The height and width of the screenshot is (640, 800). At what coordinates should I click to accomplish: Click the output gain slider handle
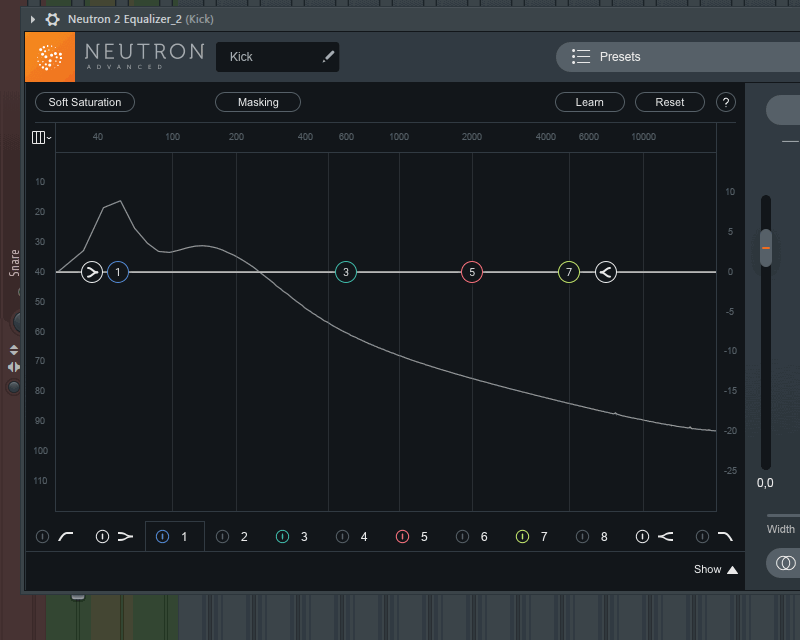(766, 248)
